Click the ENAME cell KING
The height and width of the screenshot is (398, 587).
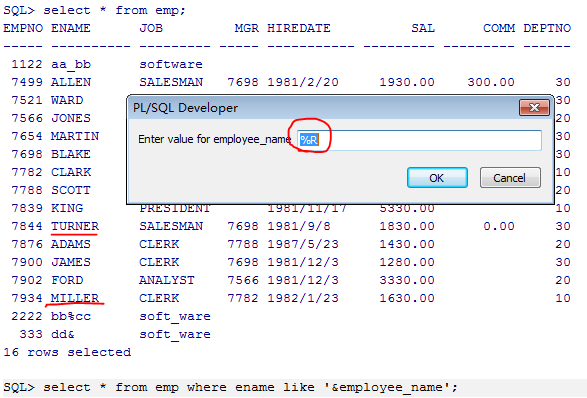tap(67, 208)
